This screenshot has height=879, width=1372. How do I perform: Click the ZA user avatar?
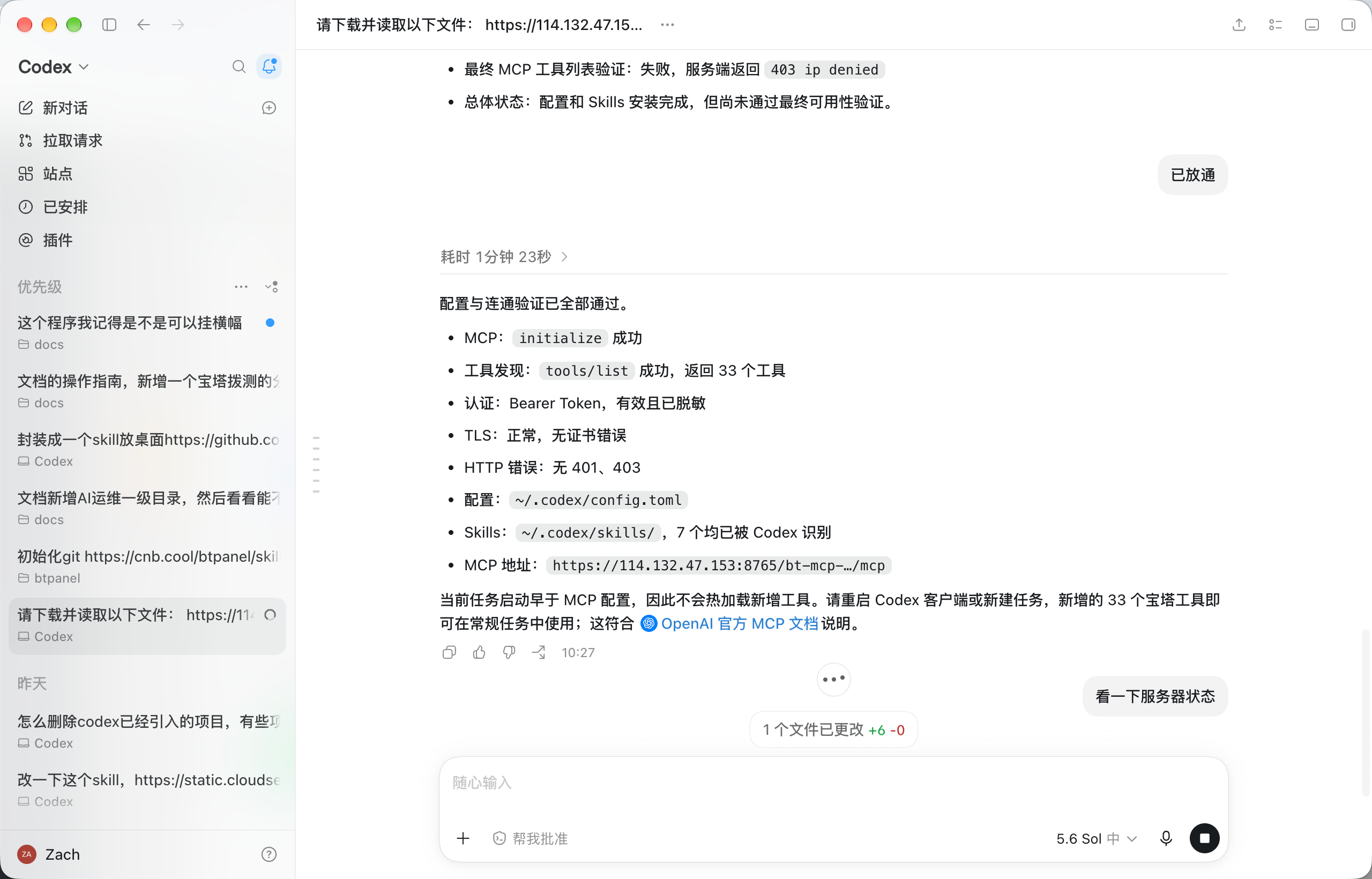pos(26,854)
